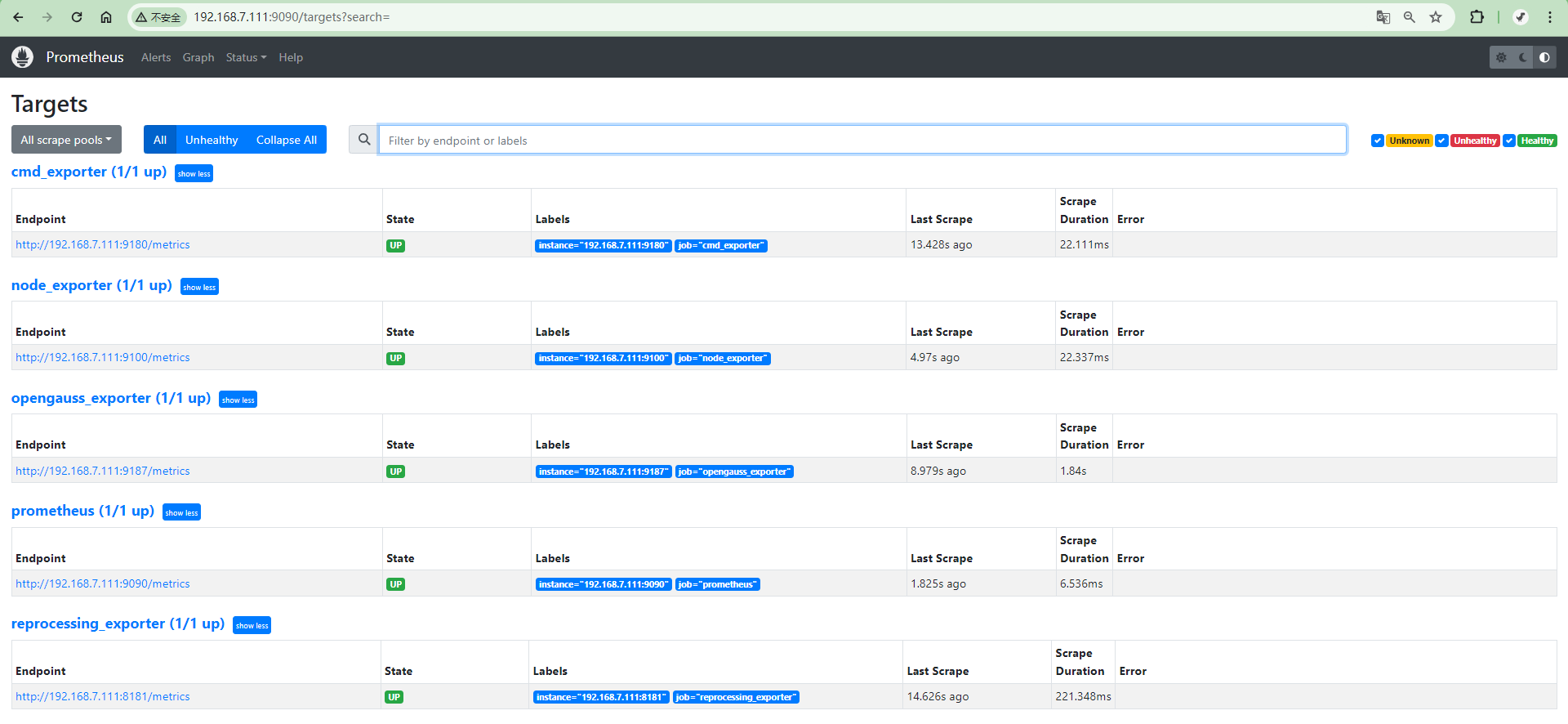Click the job="prometheus" label badge
Image resolution: width=1568 pixels, height=724 pixels.
pos(717,584)
